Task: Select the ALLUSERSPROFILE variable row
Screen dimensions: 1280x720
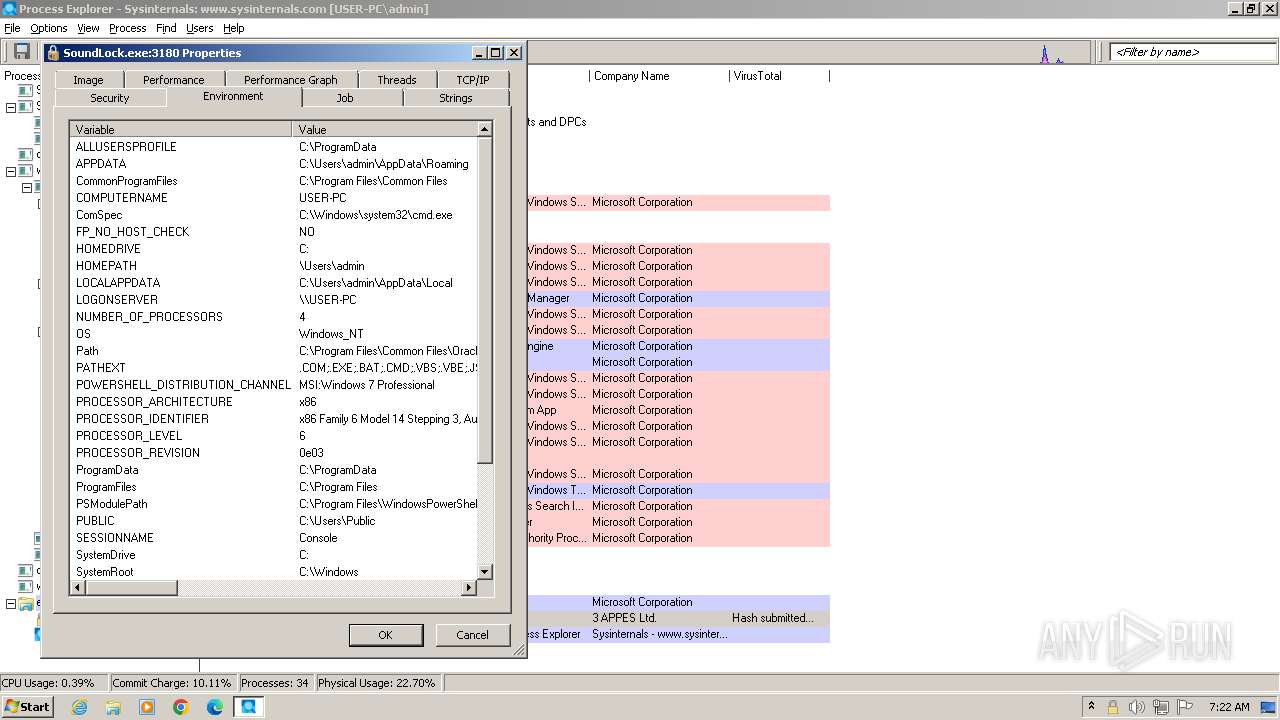Action: (273, 147)
